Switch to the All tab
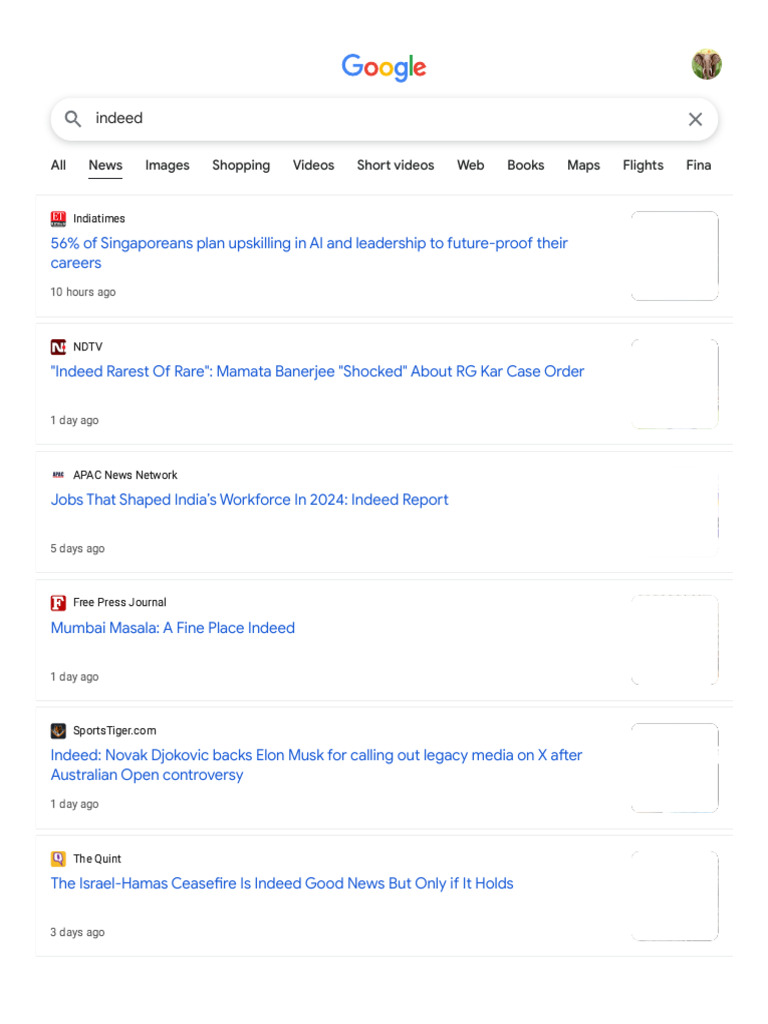Image resolution: width=768 pixels, height=1024 pixels. 58,165
